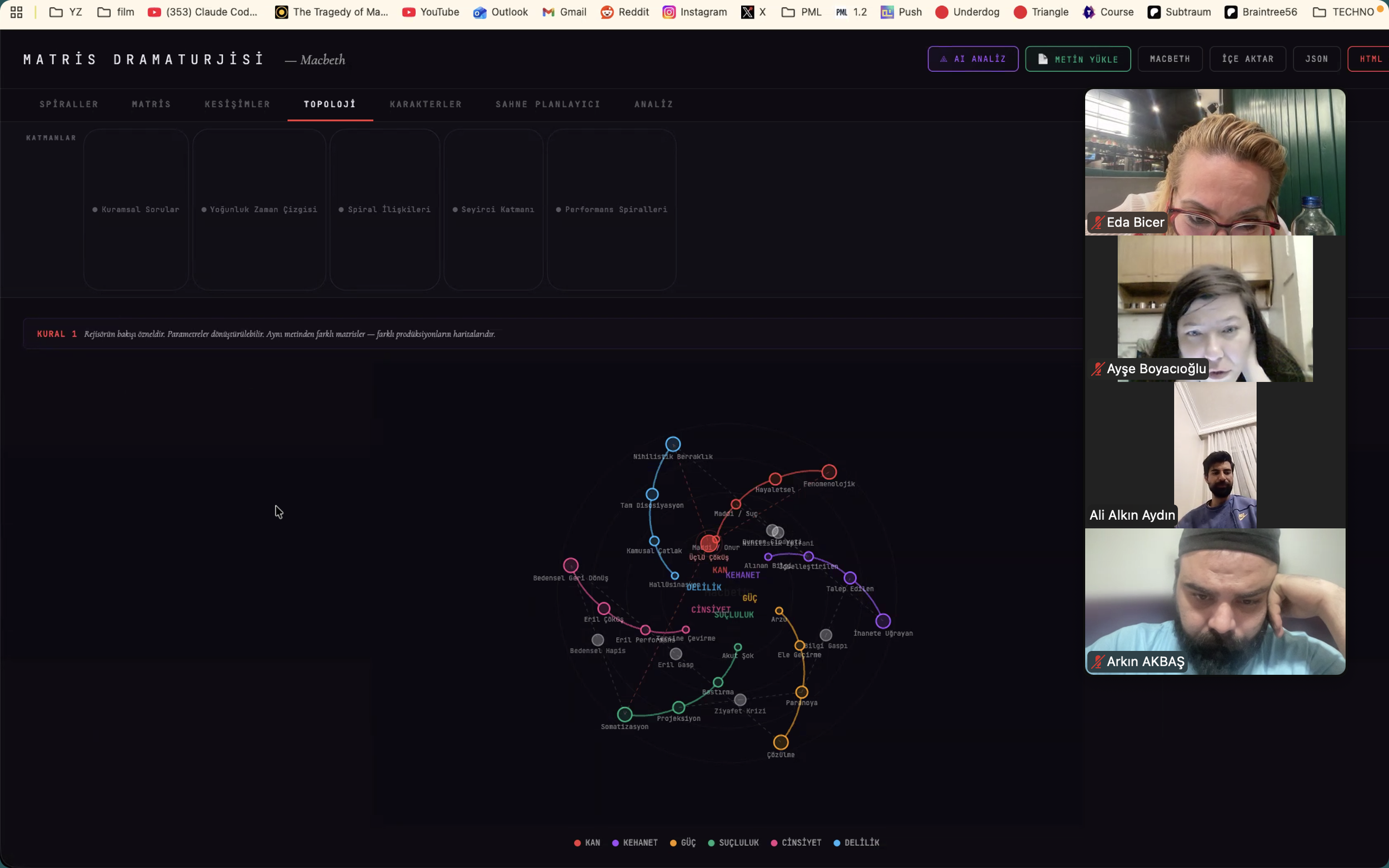Open the YouTube bookmark
Viewport: 1389px width, 868px height.
click(431, 12)
